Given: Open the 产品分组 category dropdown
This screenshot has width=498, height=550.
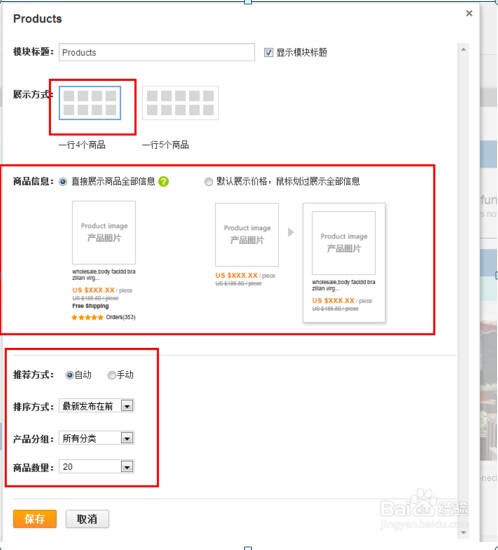Looking at the screenshot, I should tap(96, 438).
